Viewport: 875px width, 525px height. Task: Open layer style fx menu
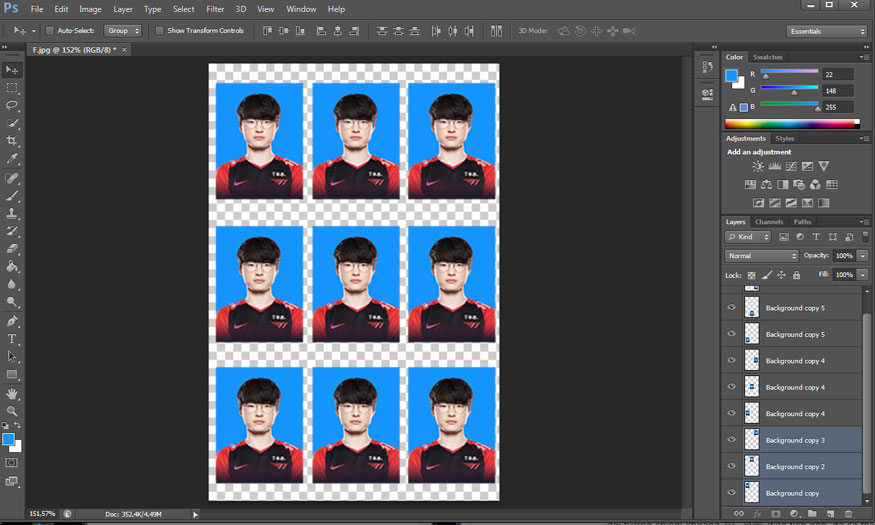[757, 513]
